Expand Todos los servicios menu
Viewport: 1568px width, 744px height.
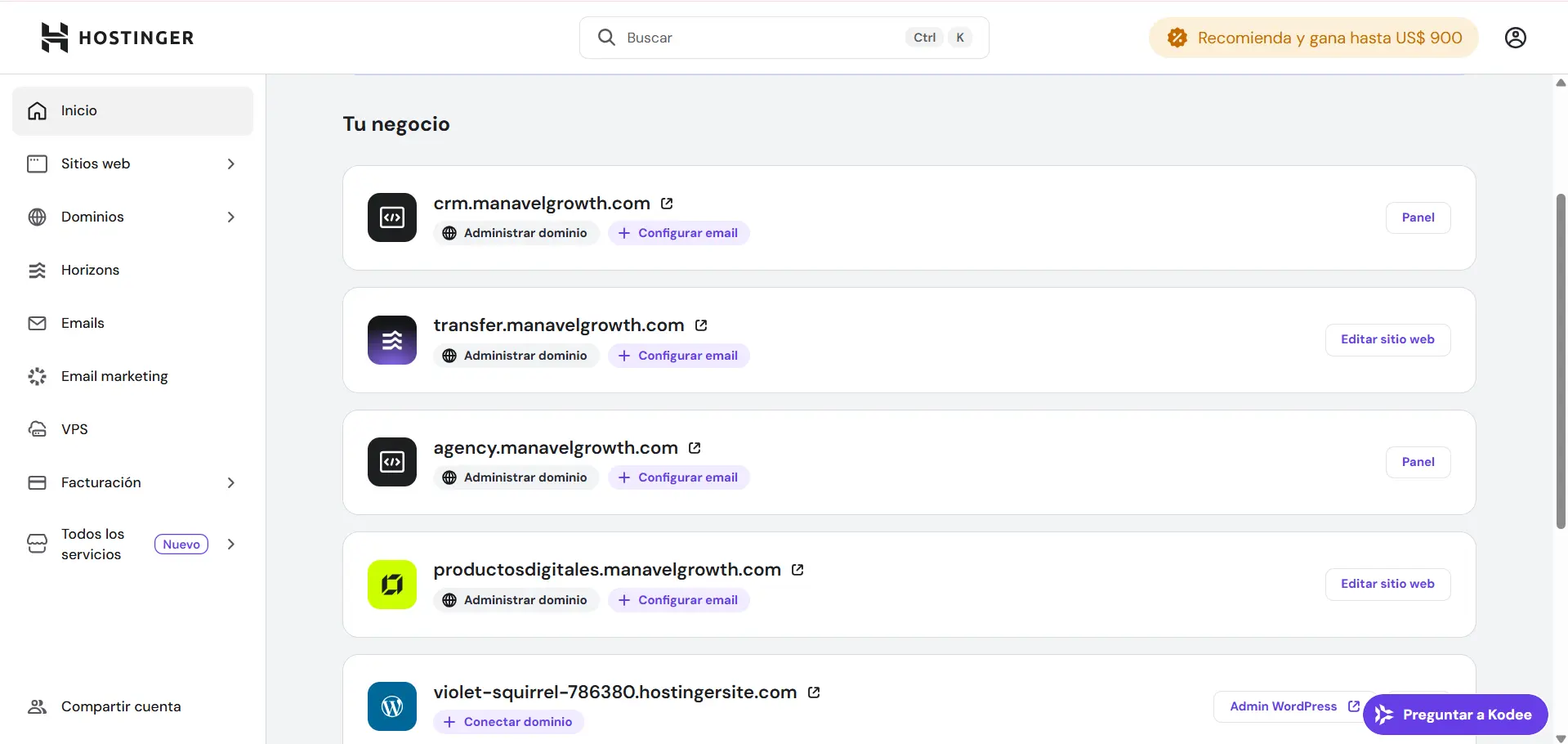click(231, 544)
